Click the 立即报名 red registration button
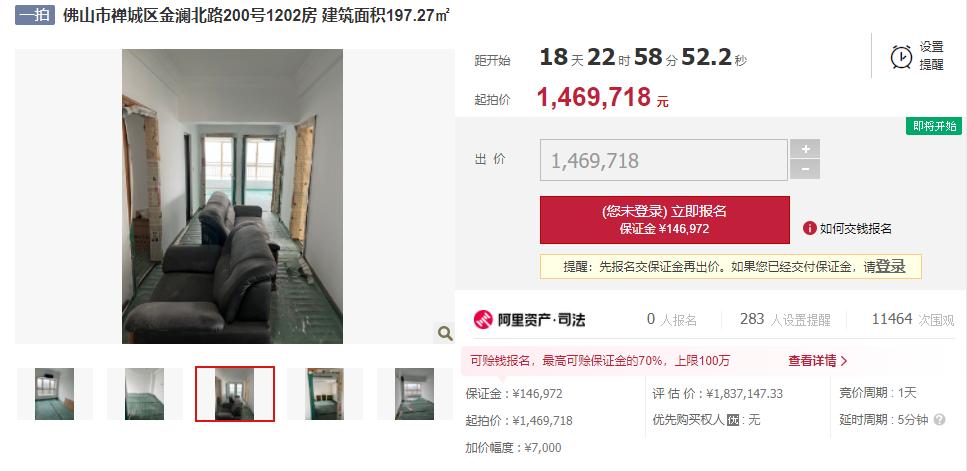967x471 pixels. [x=664, y=220]
